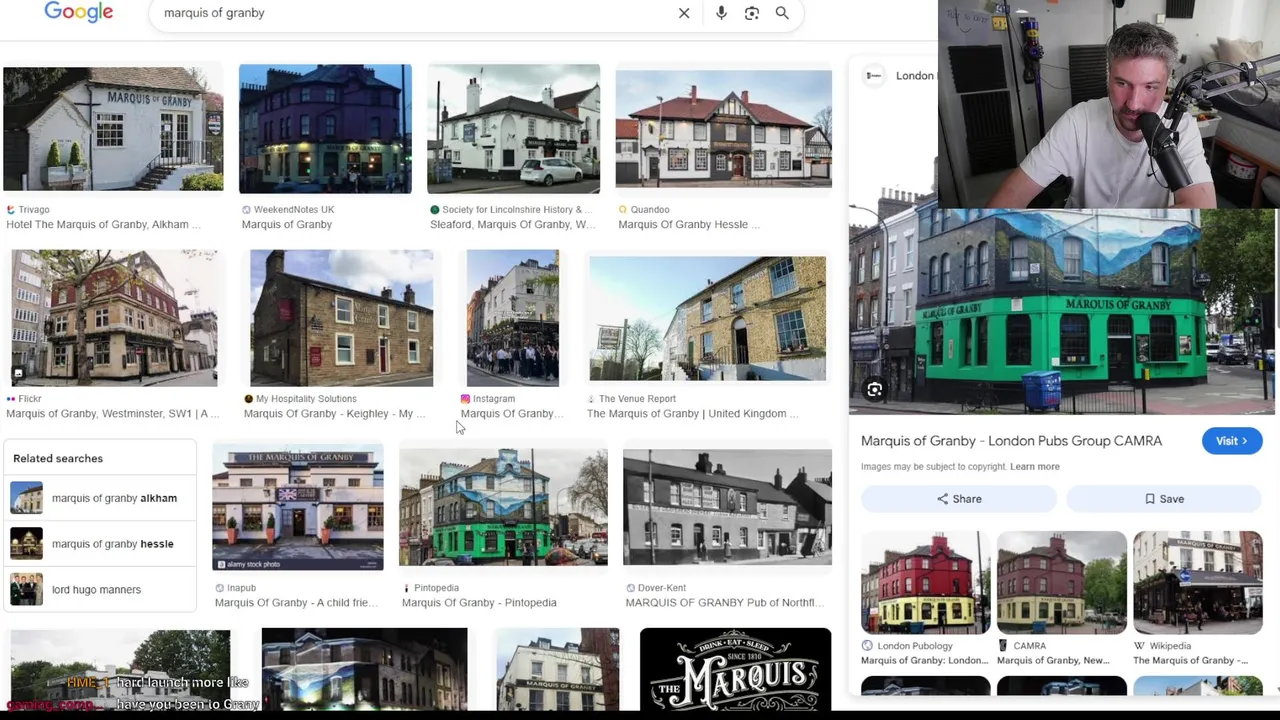This screenshot has width=1280, height=720.
Task: Open Pintopedia green pub thumbnail
Action: click(503, 507)
